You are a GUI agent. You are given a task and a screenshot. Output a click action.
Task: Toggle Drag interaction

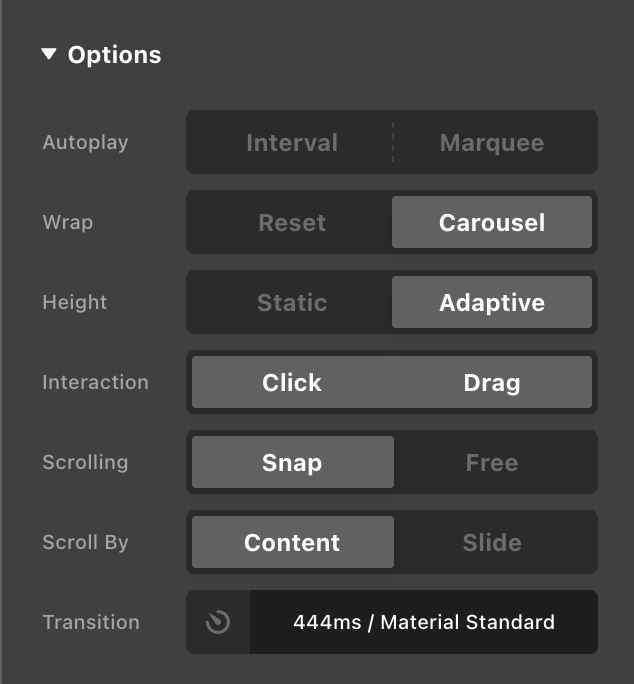(x=492, y=382)
